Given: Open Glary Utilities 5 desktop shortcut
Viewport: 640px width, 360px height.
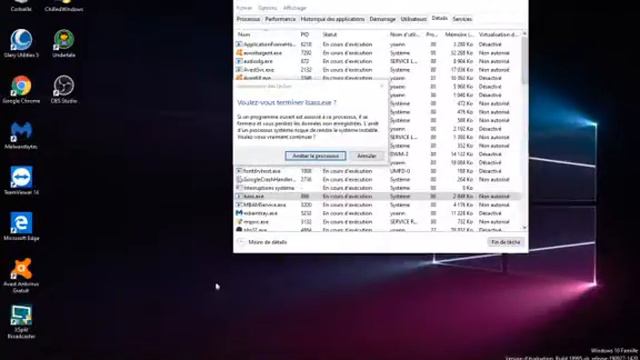Looking at the screenshot, I should click(x=21, y=43).
